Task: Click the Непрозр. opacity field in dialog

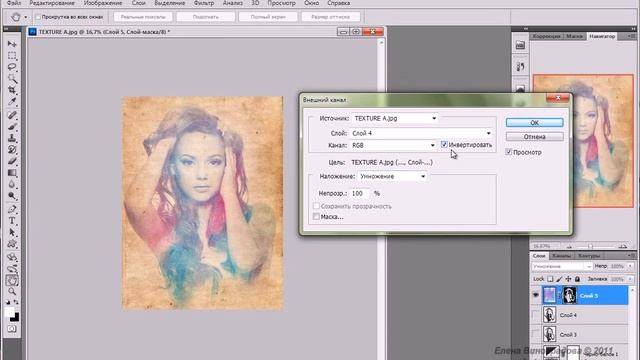Action: pyautogui.click(x=360, y=193)
